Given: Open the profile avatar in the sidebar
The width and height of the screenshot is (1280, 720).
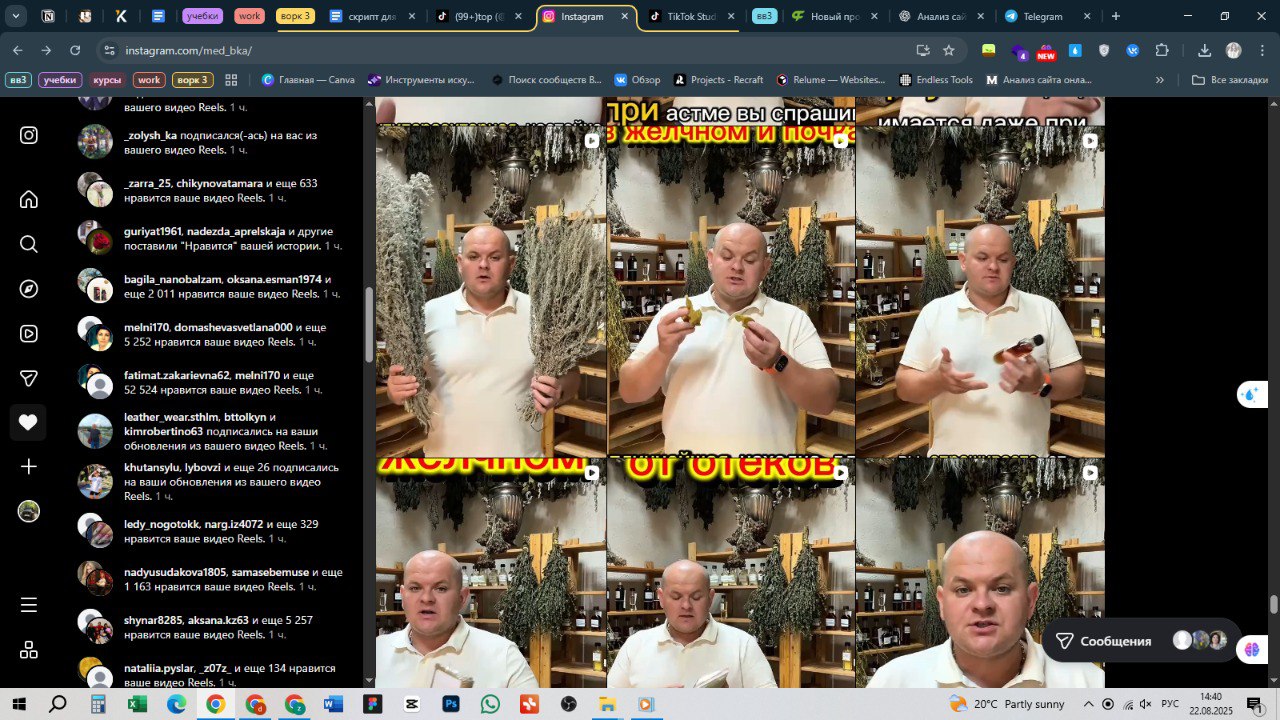Looking at the screenshot, I should 29,512.
